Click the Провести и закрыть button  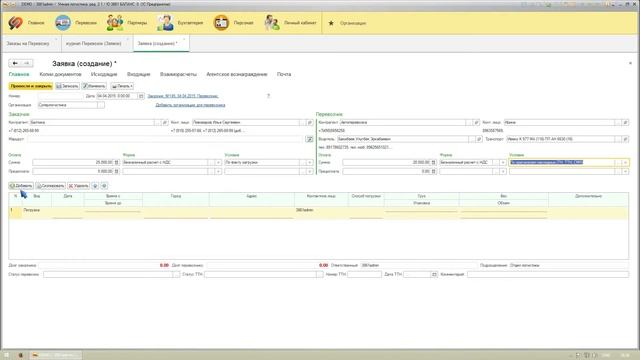coord(31,86)
